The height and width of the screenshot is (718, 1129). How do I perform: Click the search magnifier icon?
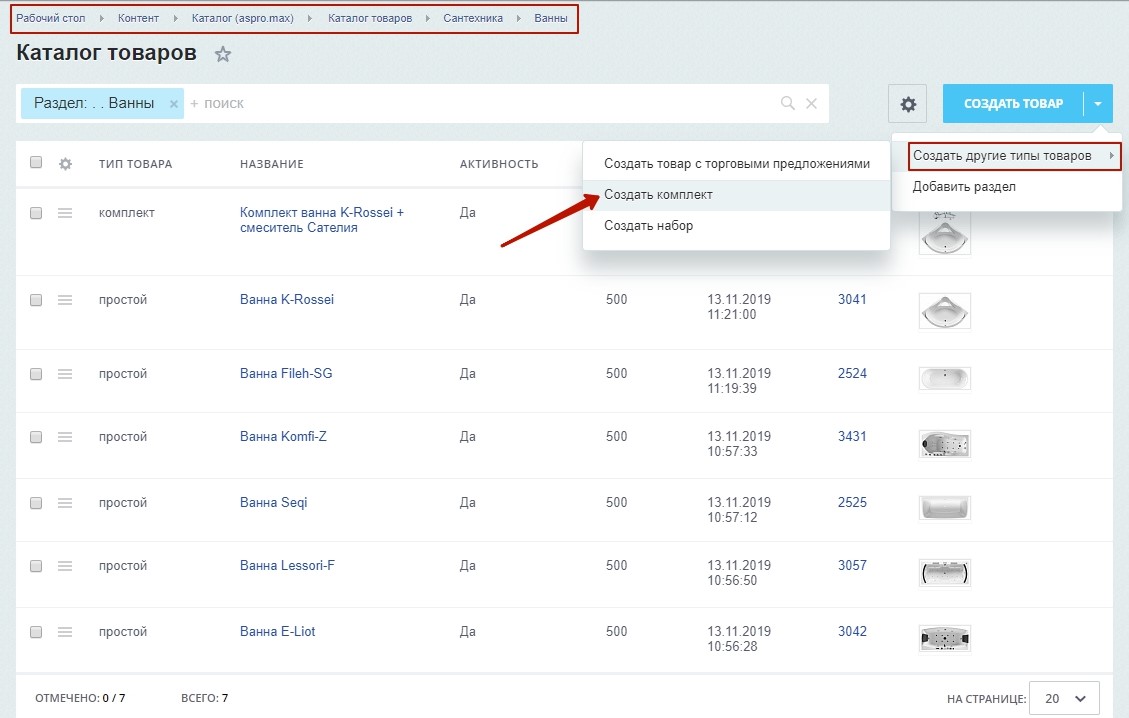pos(788,104)
